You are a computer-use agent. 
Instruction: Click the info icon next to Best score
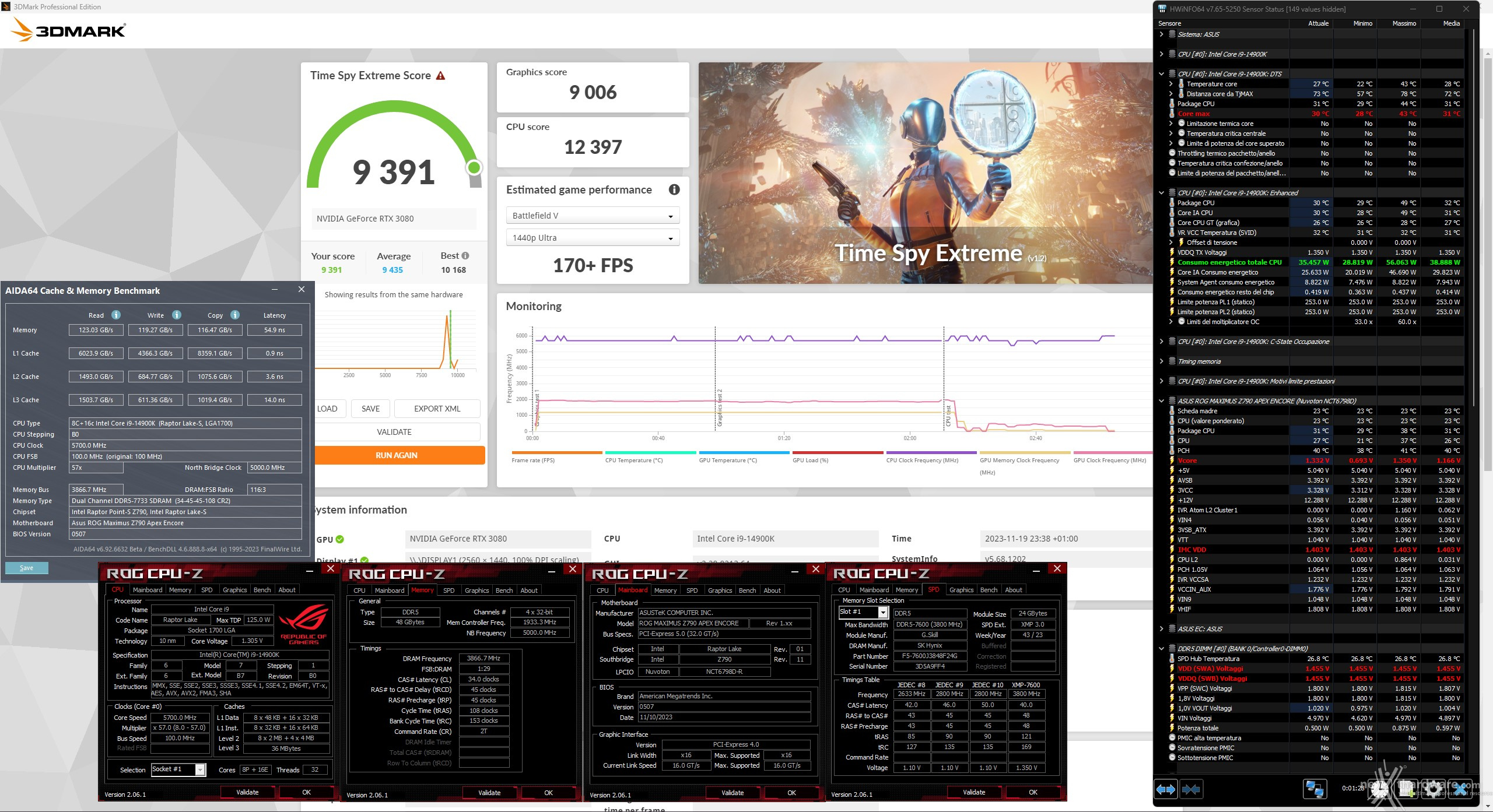pyautogui.click(x=465, y=256)
